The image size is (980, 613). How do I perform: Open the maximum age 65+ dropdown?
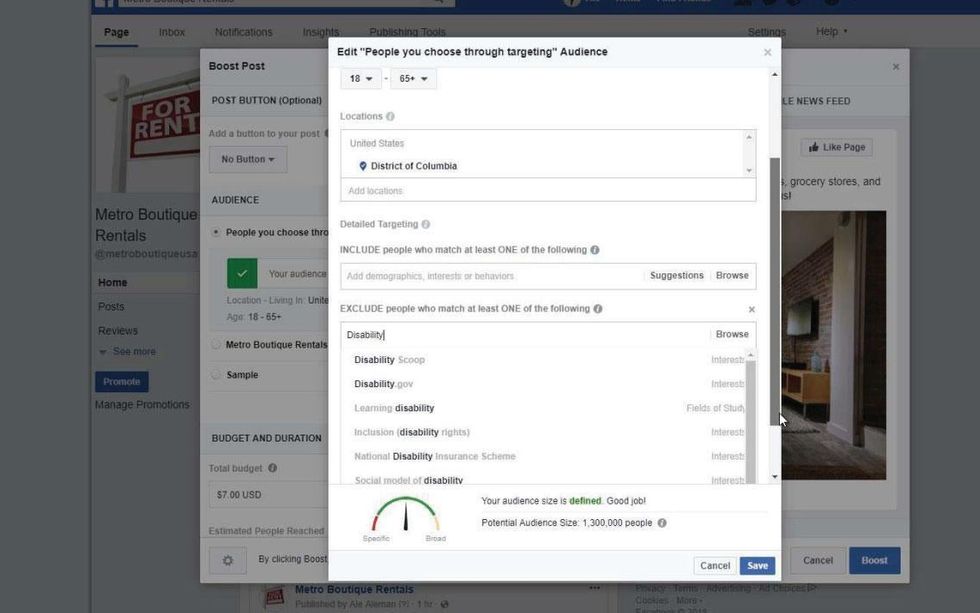pos(413,79)
